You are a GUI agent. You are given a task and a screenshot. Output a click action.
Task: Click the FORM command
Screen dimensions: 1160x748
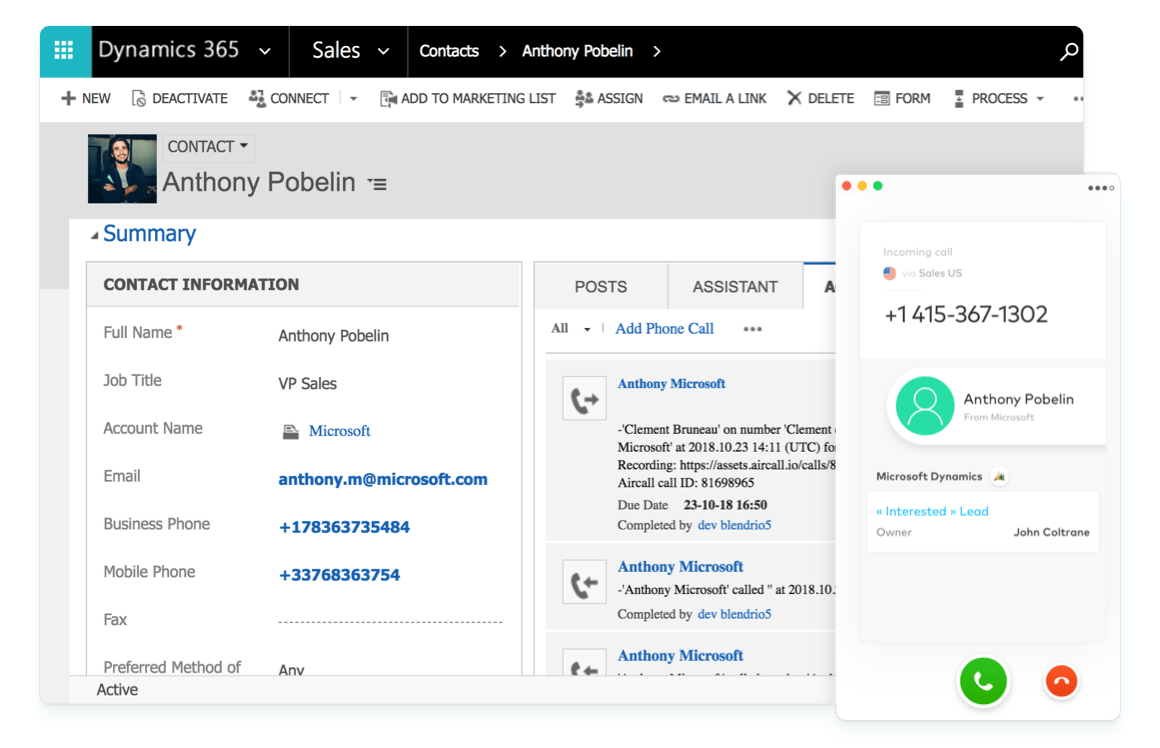tap(902, 98)
